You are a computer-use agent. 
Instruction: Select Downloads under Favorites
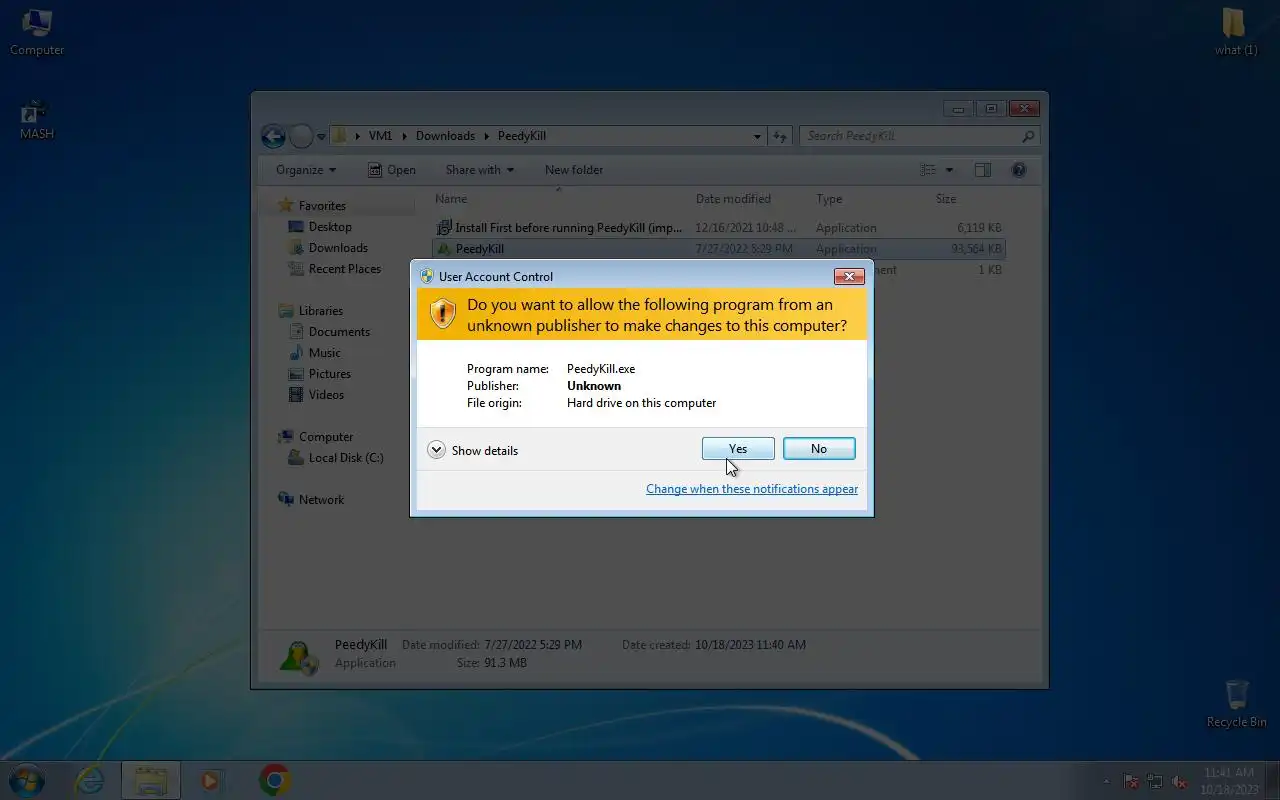click(x=338, y=248)
